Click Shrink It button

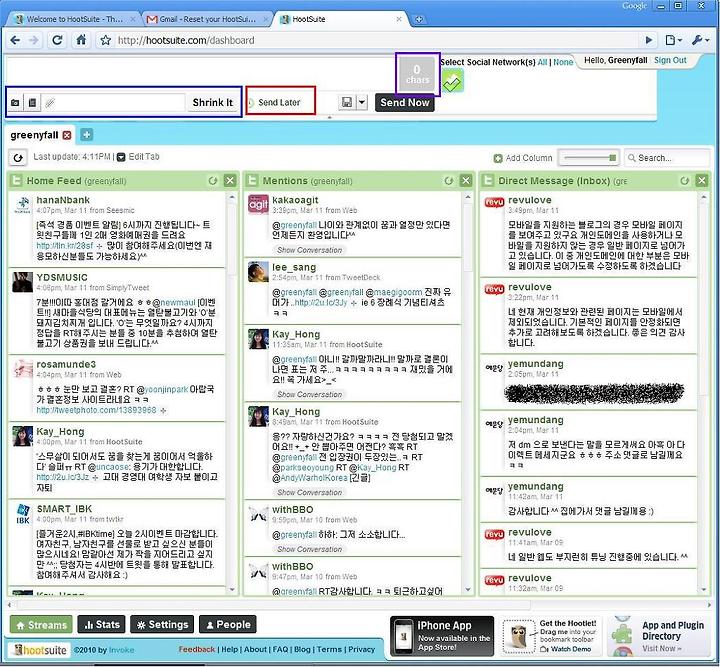coord(213,102)
